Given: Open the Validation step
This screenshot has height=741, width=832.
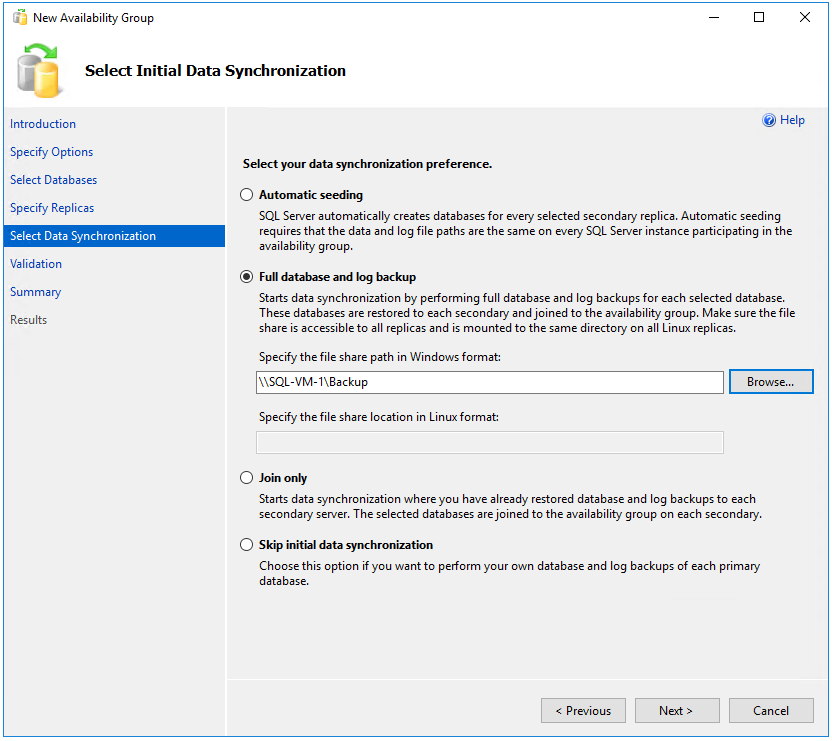Looking at the screenshot, I should [x=35, y=263].
